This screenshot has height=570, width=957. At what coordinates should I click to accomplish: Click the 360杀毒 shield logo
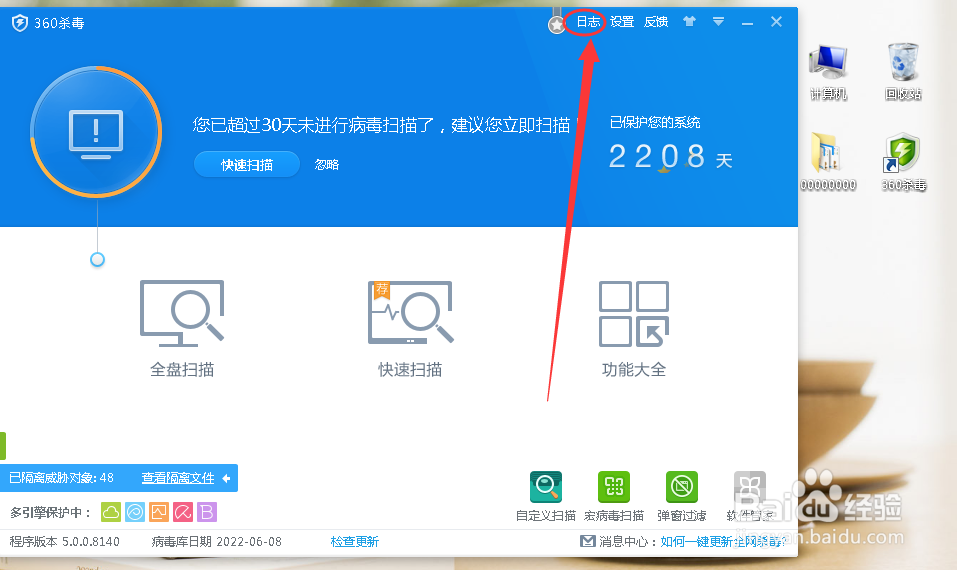click(20, 23)
